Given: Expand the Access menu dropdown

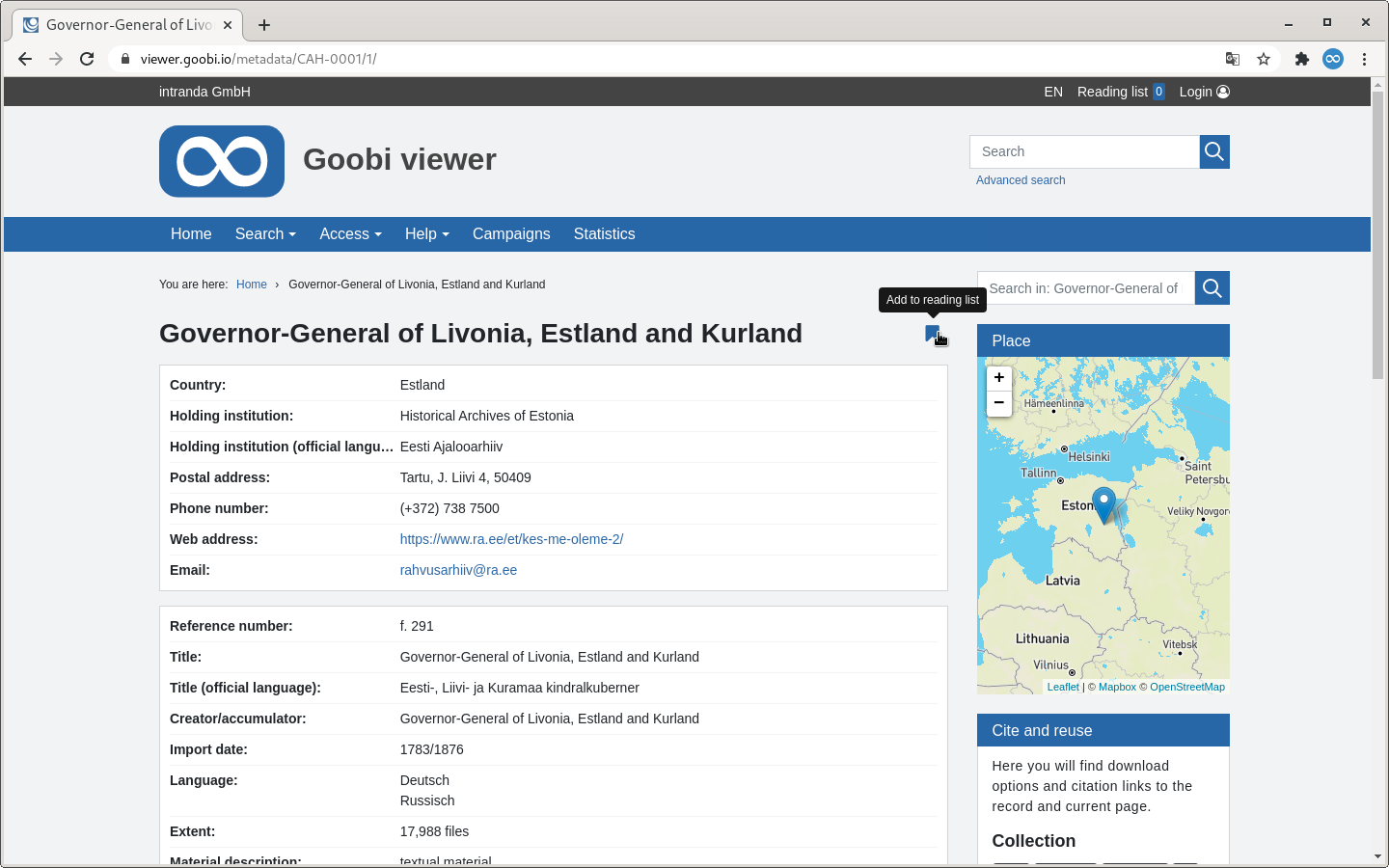Looking at the screenshot, I should tap(350, 234).
